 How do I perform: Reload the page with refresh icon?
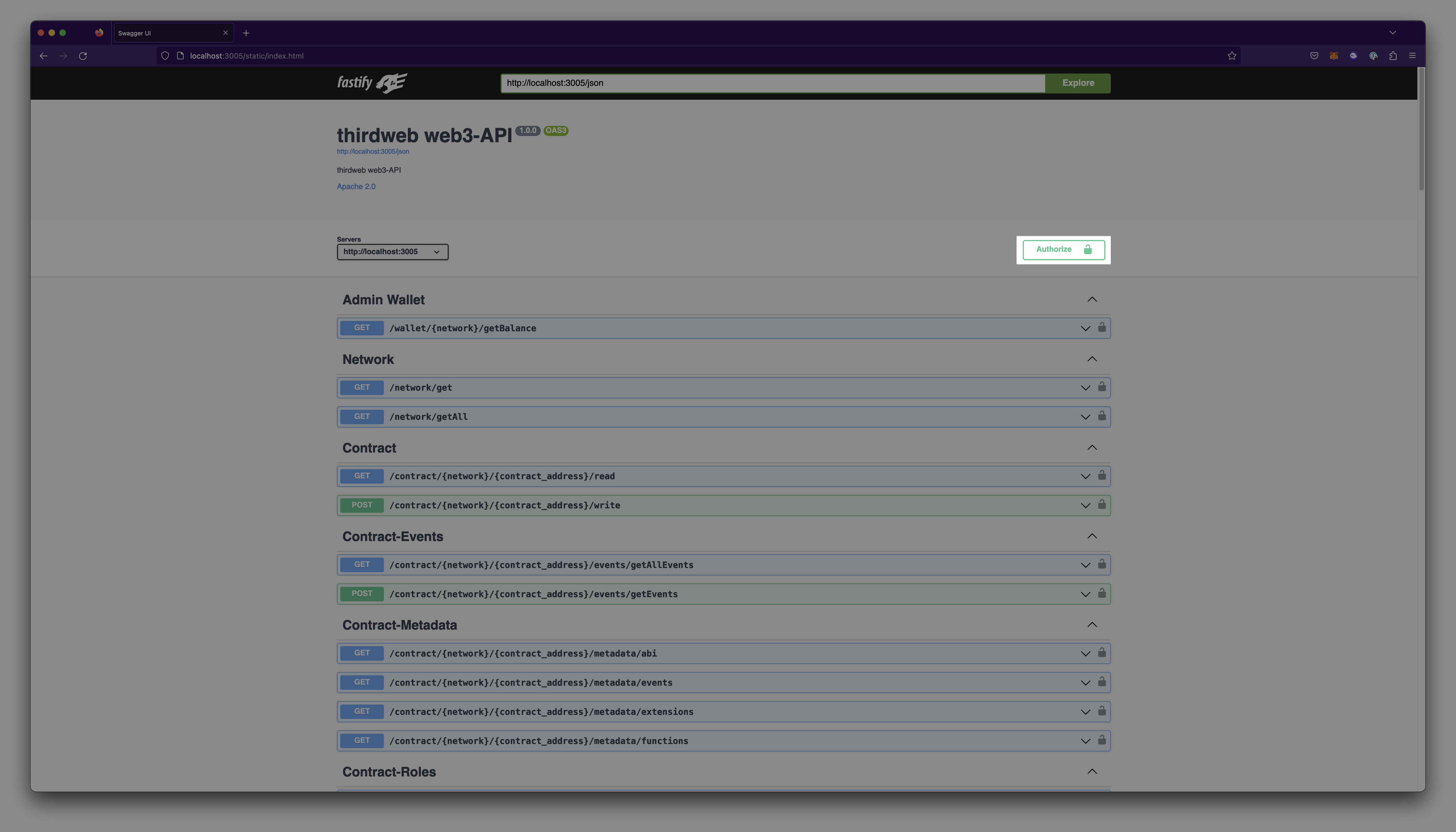pos(83,55)
